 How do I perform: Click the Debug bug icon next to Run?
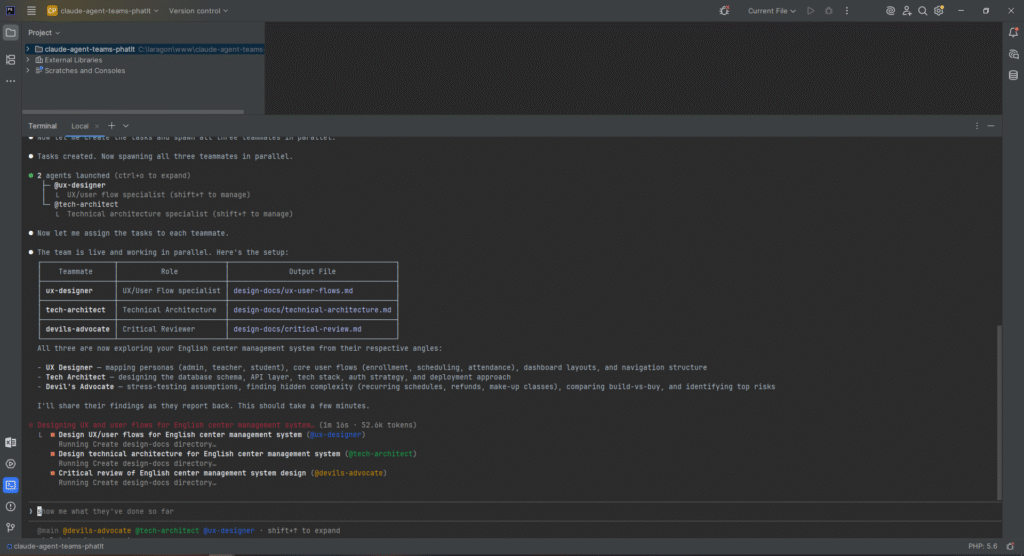point(829,11)
